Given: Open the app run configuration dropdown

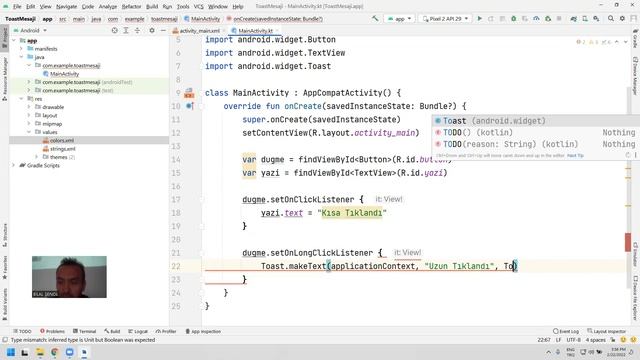Looking at the screenshot, I should coord(399,19).
